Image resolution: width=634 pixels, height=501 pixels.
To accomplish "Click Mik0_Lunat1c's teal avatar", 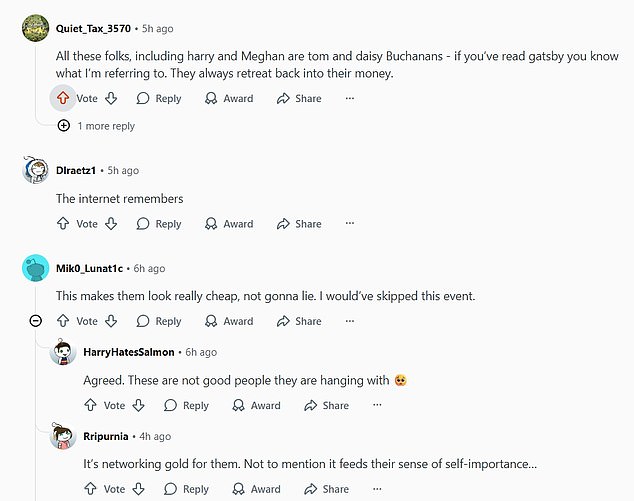I will 35,268.
